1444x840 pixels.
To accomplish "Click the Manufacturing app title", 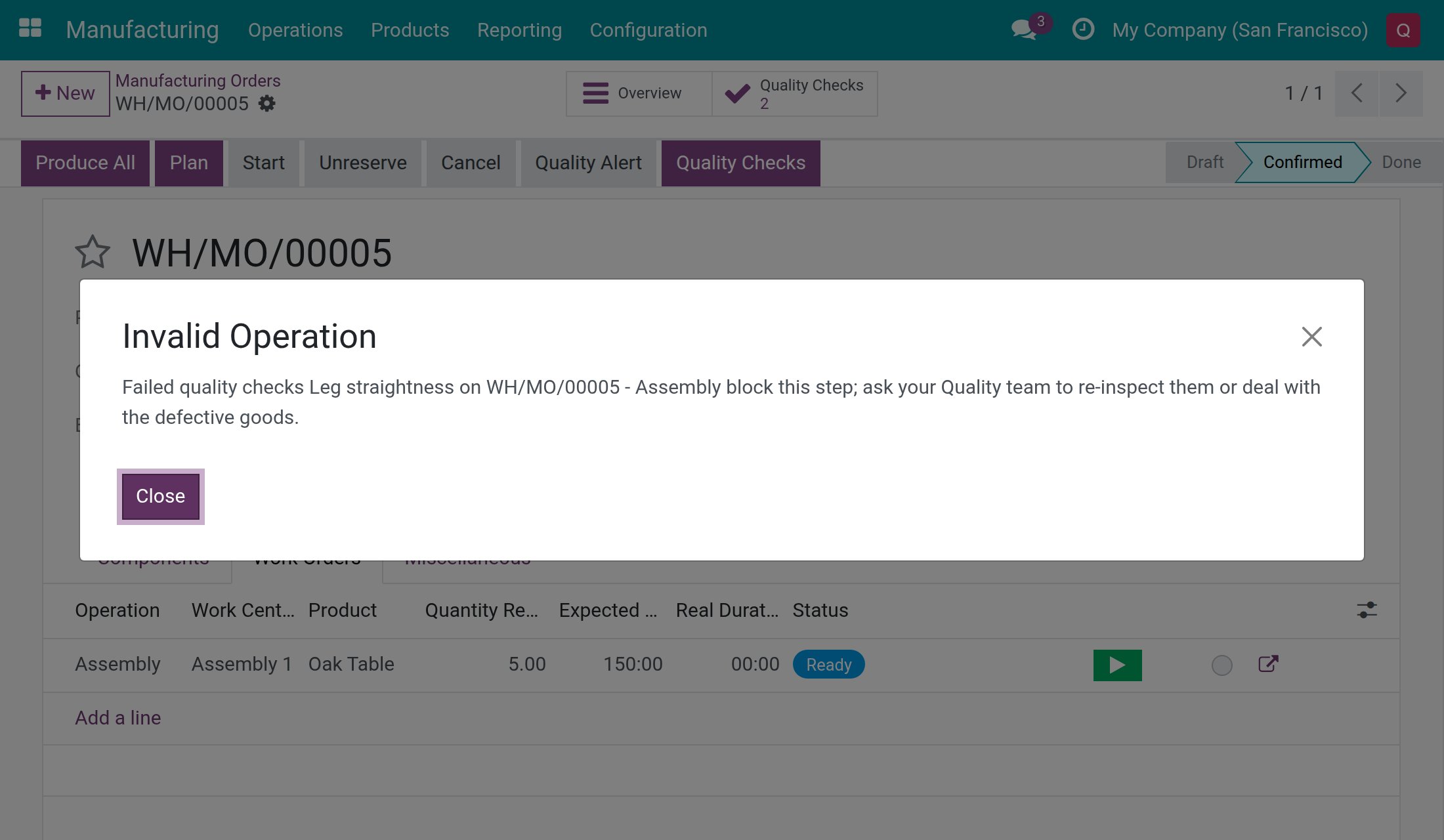I will [x=142, y=30].
